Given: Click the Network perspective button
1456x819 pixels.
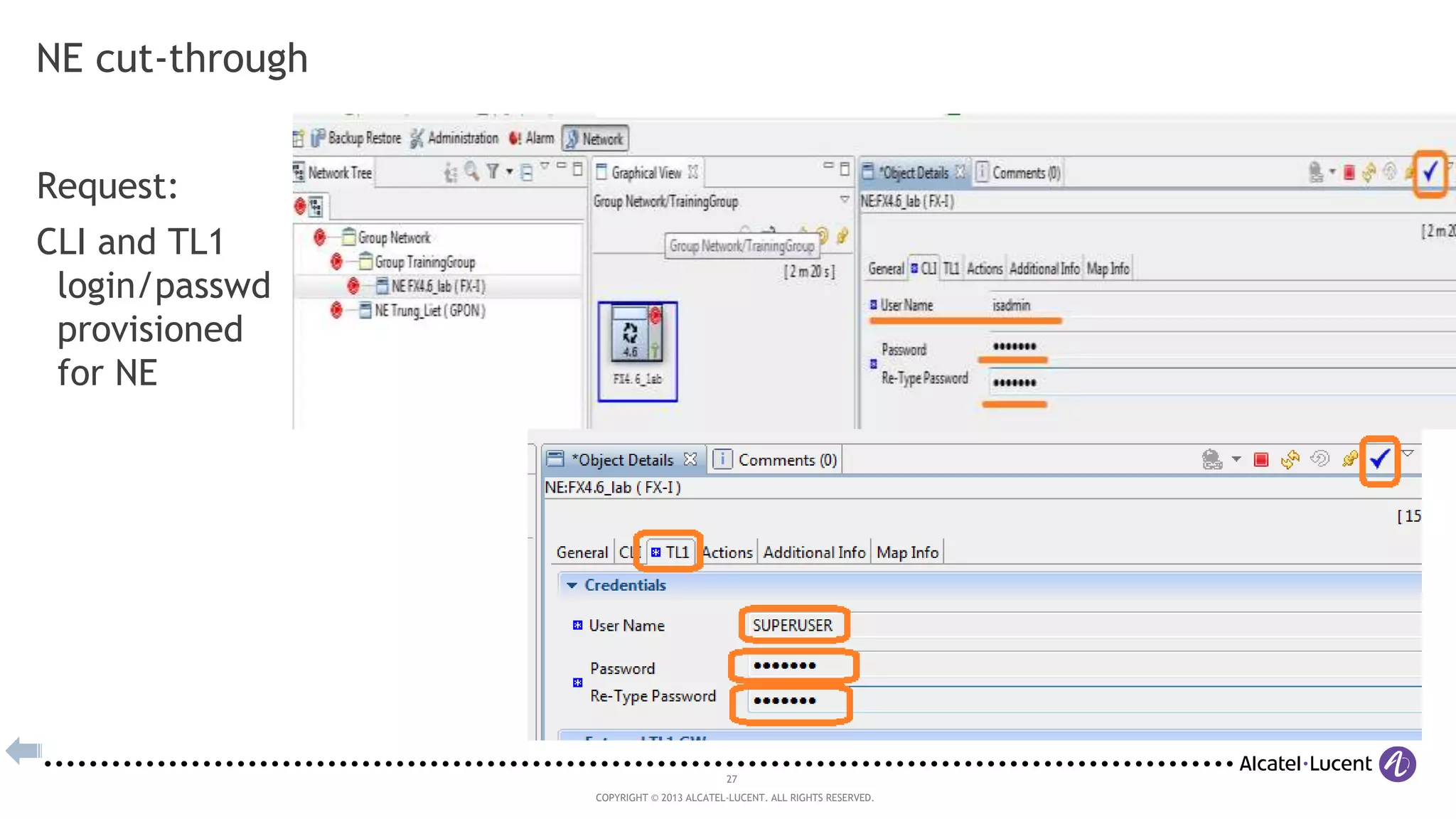Looking at the screenshot, I should (x=595, y=139).
